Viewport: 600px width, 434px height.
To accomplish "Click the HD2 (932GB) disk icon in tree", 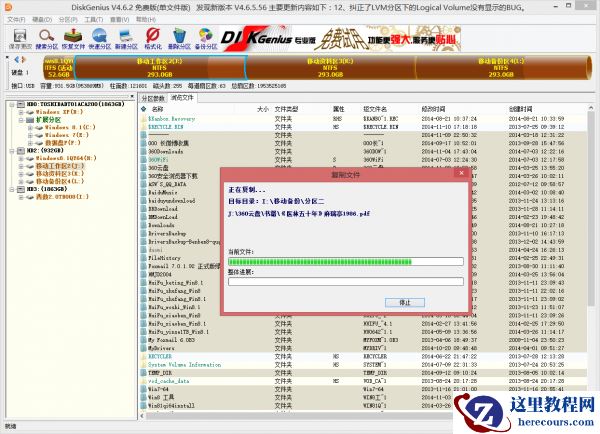I will (x=21, y=150).
